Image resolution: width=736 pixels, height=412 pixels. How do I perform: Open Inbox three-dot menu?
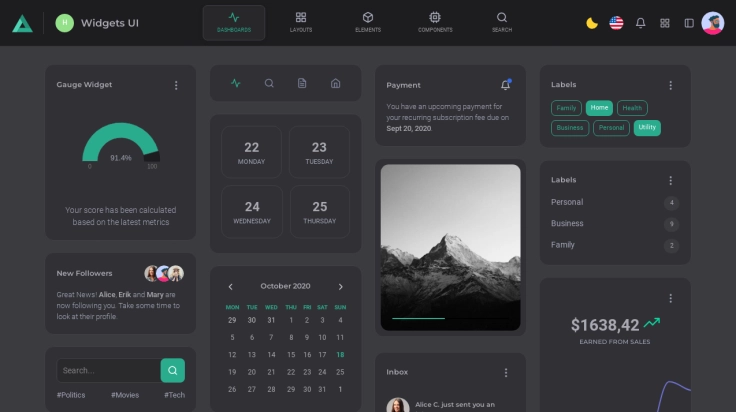click(x=506, y=372)
